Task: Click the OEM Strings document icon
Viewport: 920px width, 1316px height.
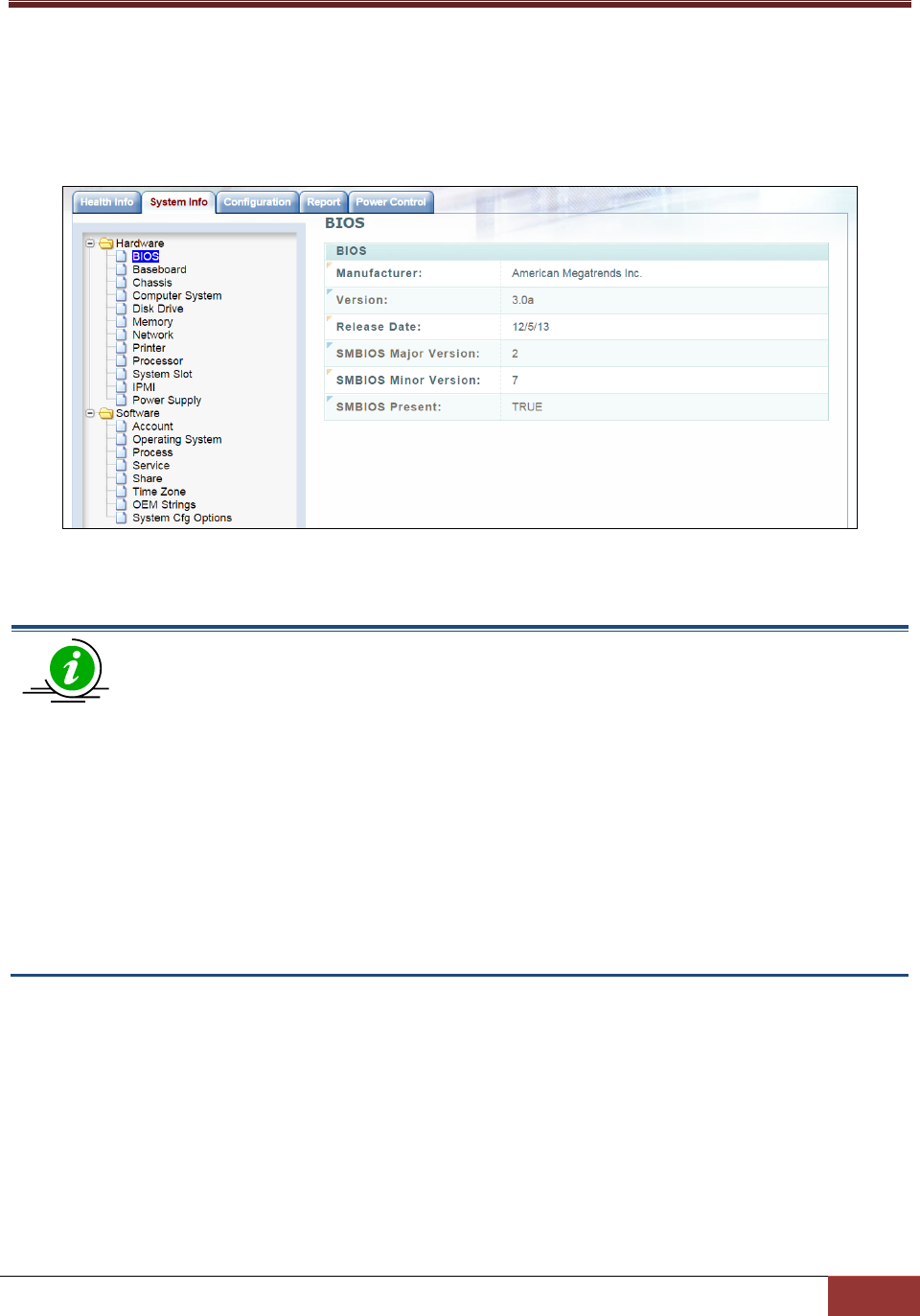Action: click(x=122, y=504)
